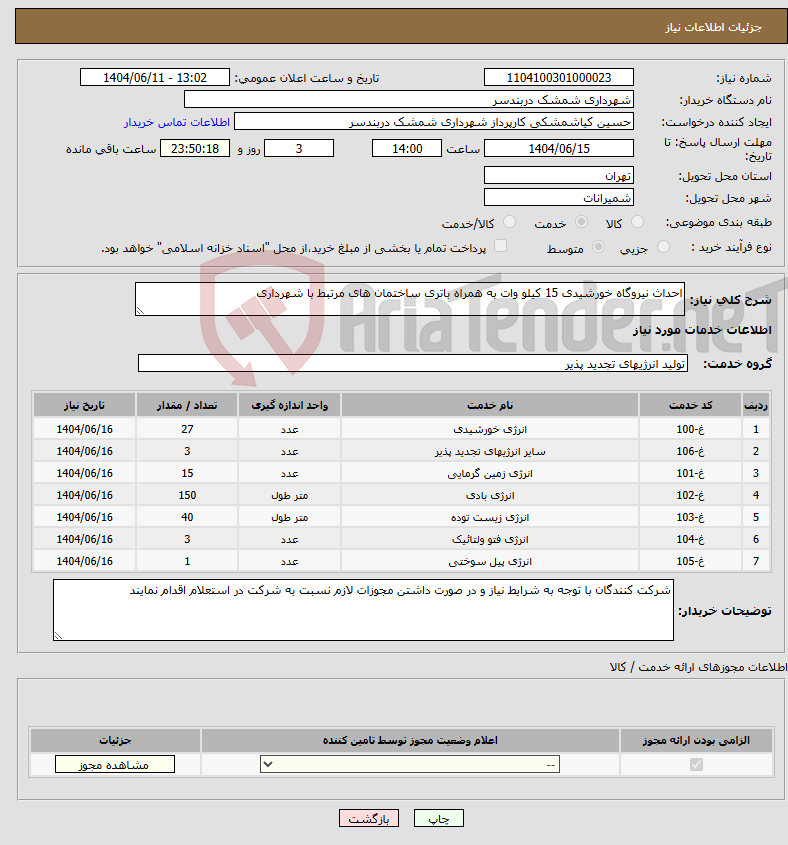Click service code غ-105

(690, 562)
